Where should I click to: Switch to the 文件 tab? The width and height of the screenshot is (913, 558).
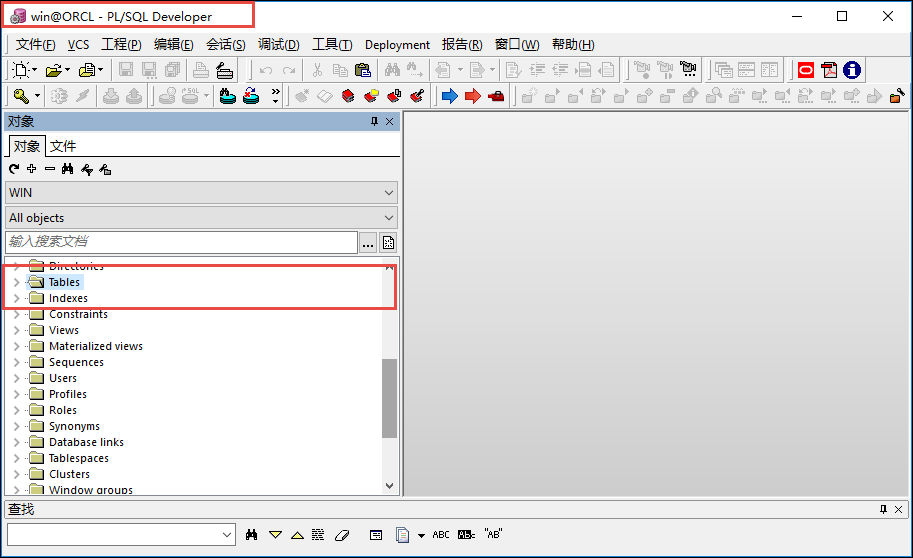63,146
